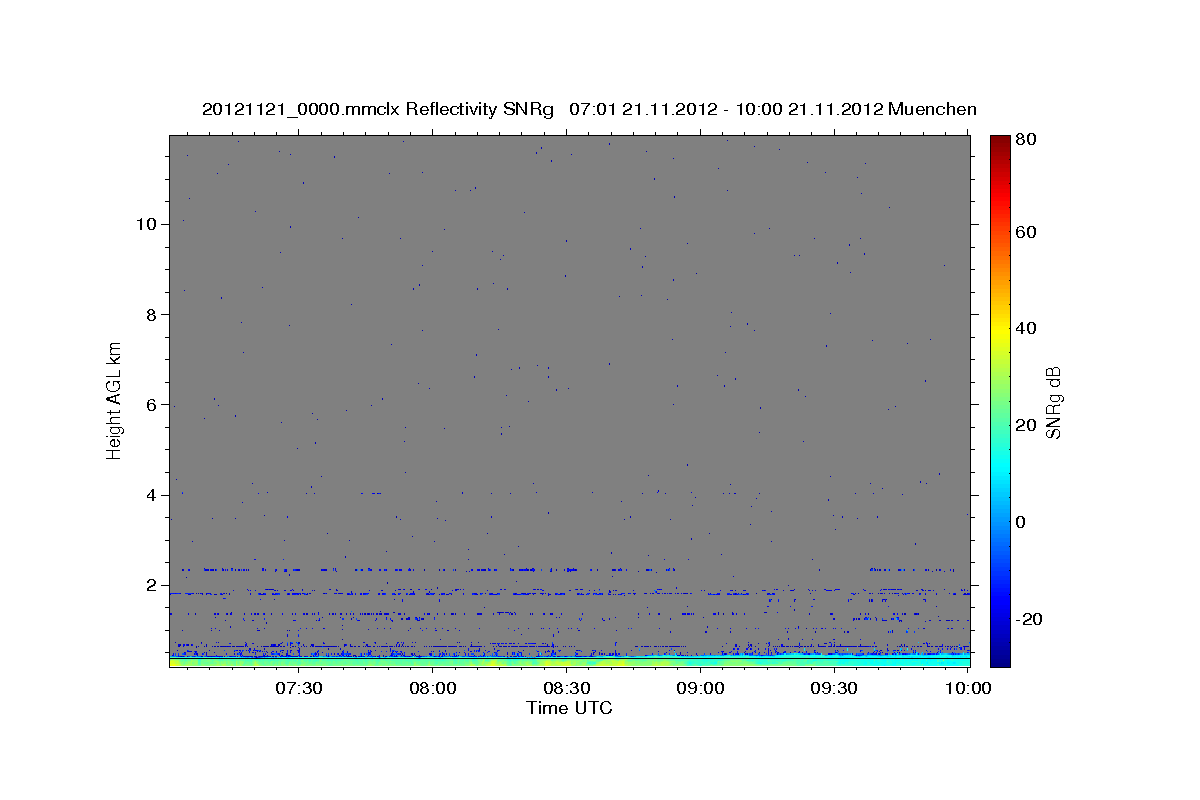Click the 'Height AGL km' axis label
Screen dimensions: 1200x800
[x=115, y=400]
